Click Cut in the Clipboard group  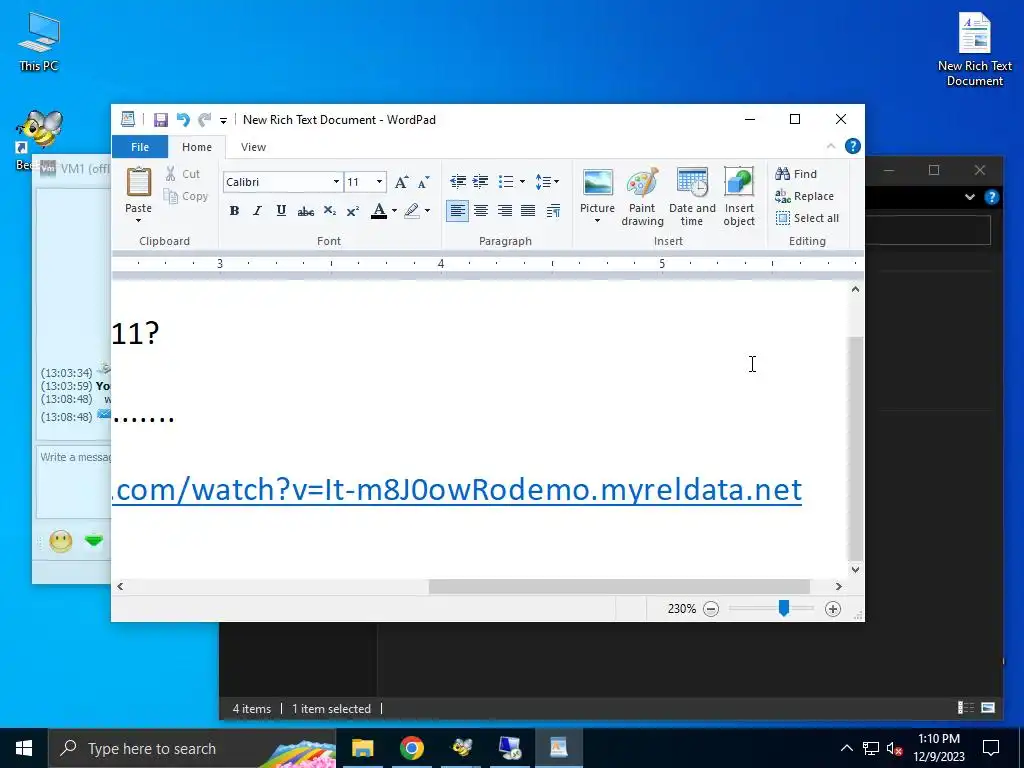point(184,174)
